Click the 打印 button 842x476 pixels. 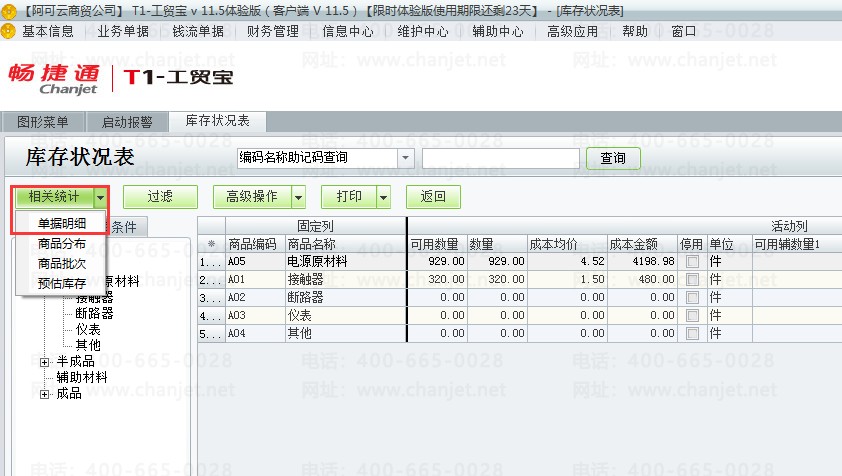(x=349, y=197)
